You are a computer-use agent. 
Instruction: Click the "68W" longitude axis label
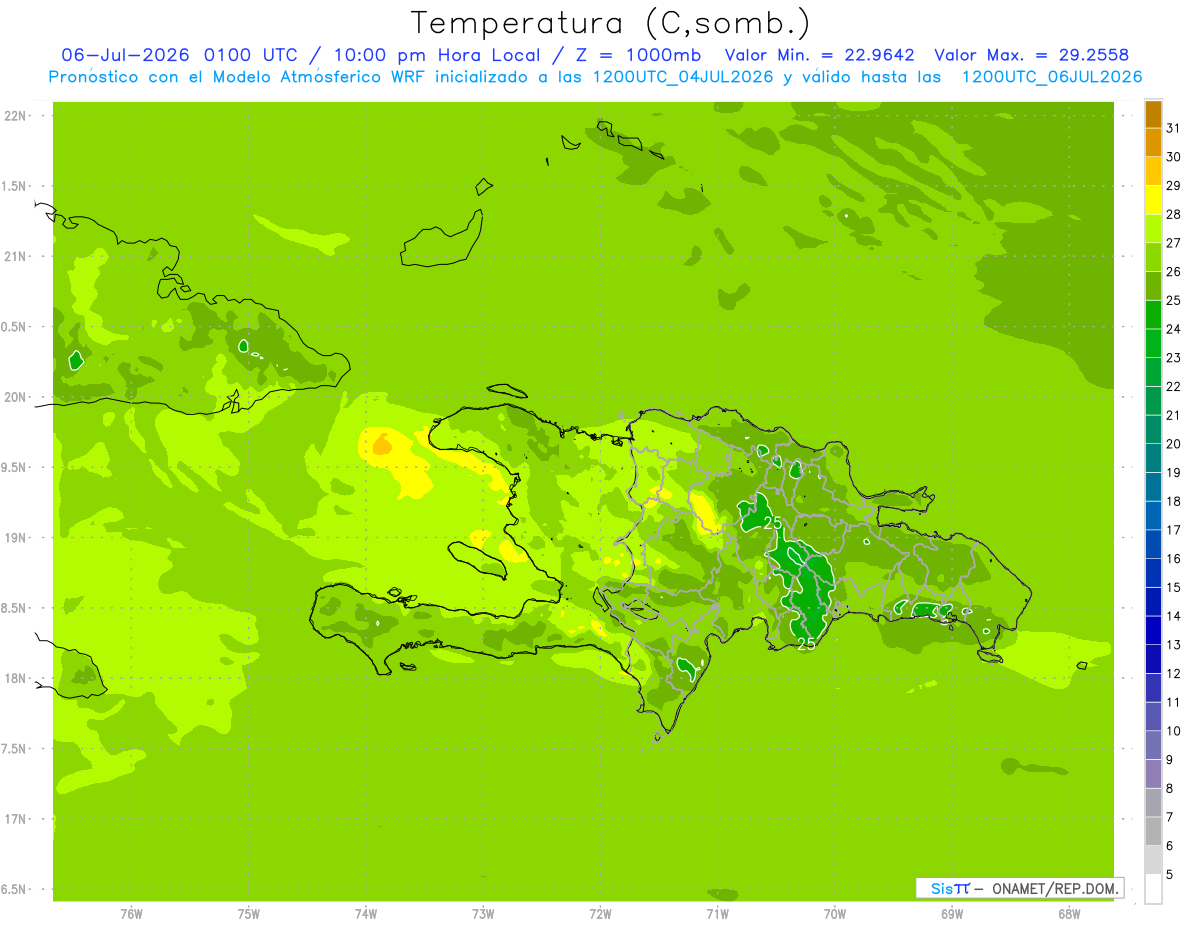1069,914
